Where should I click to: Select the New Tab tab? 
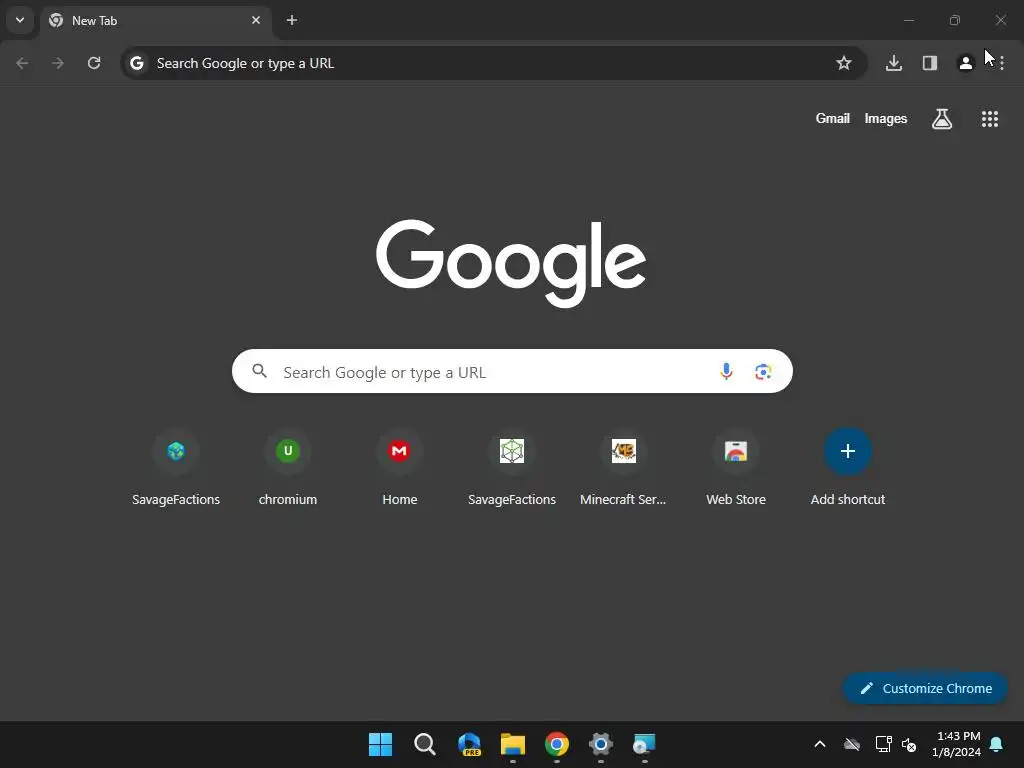coord(155,20)
